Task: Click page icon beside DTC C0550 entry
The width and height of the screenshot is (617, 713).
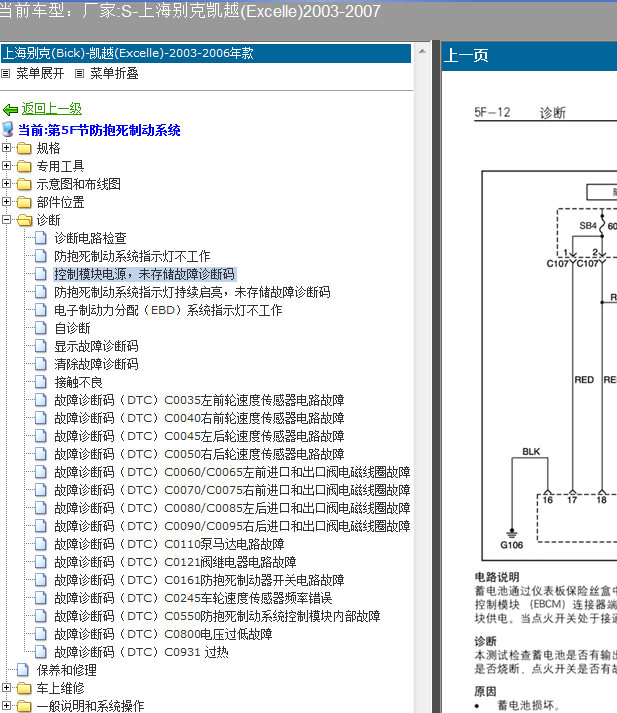Action: point(41,616)
